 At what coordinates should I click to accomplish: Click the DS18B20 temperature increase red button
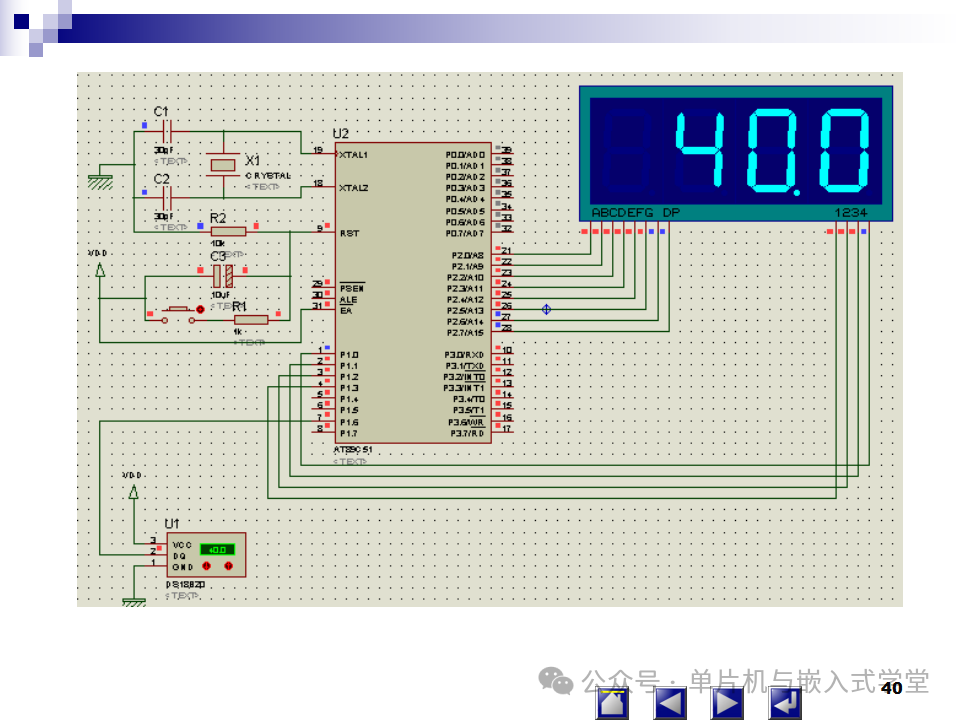coord(228,566)
